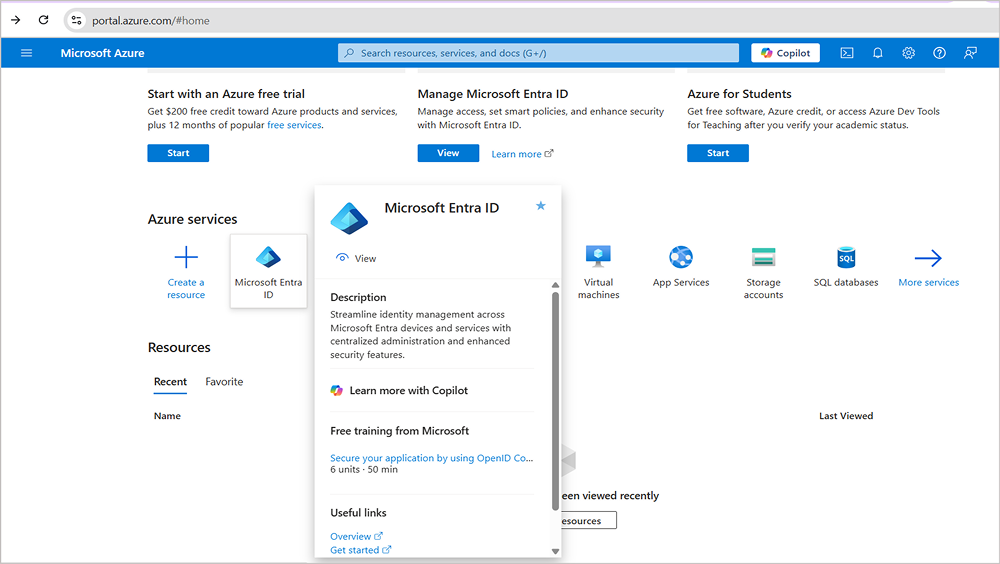Open Virtual machines service icon
The height and width of the screenshot is (564, 1000).
(598, 257)
